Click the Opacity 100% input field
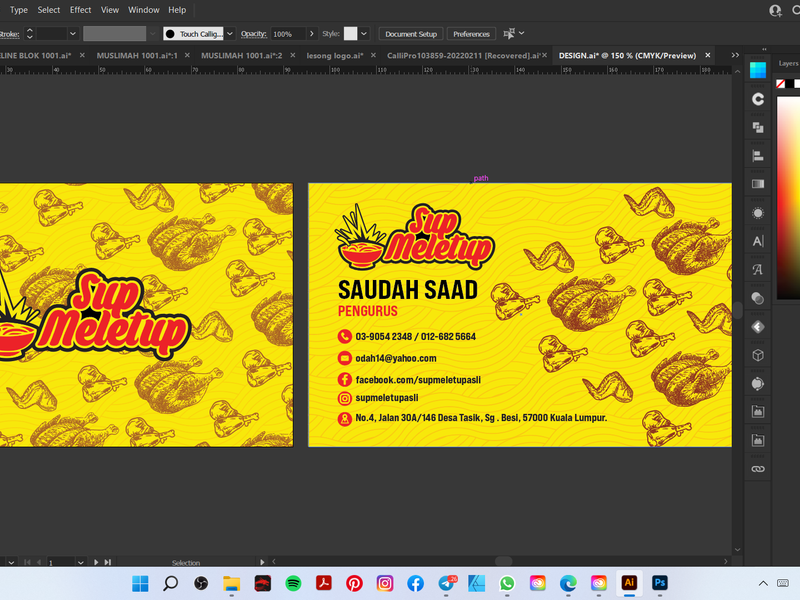Image resolution: width=800 pixels, height=600 pixels. point(288,34)
